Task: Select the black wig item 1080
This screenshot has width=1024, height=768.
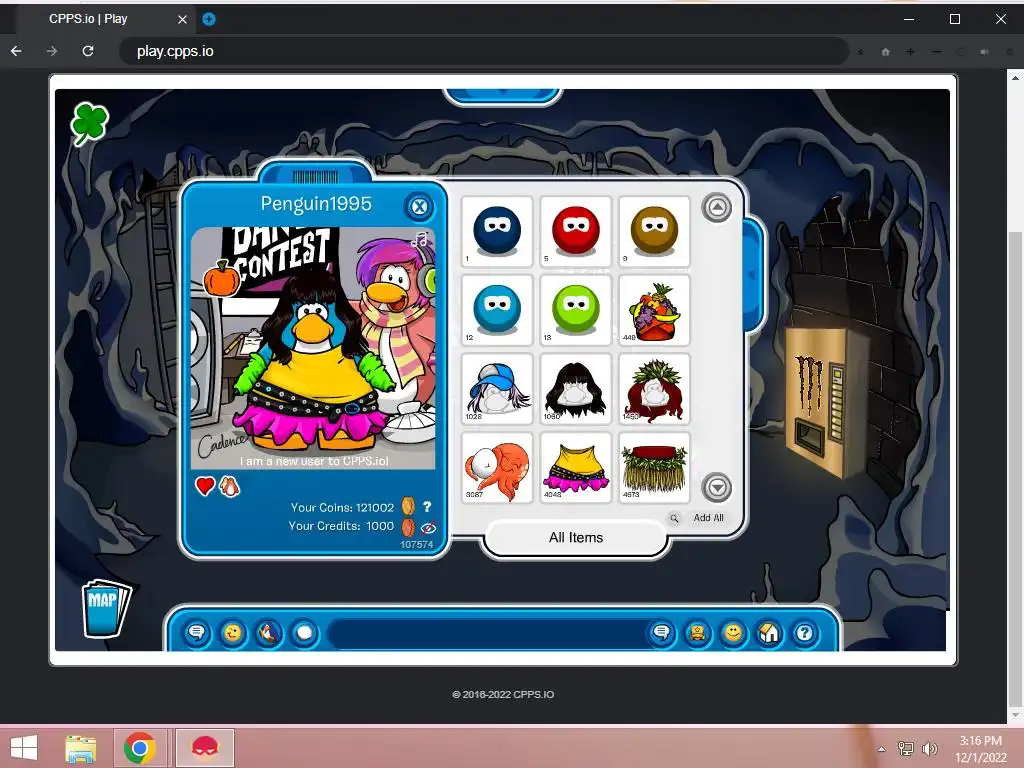Action: click(x=576, y=389)
